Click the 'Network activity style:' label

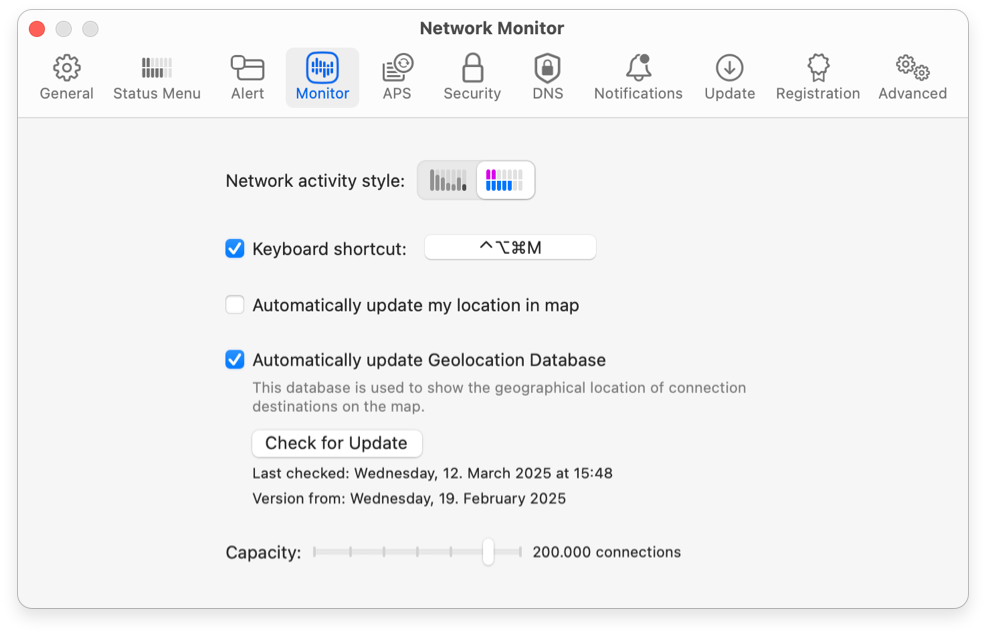tap(315, 181)
